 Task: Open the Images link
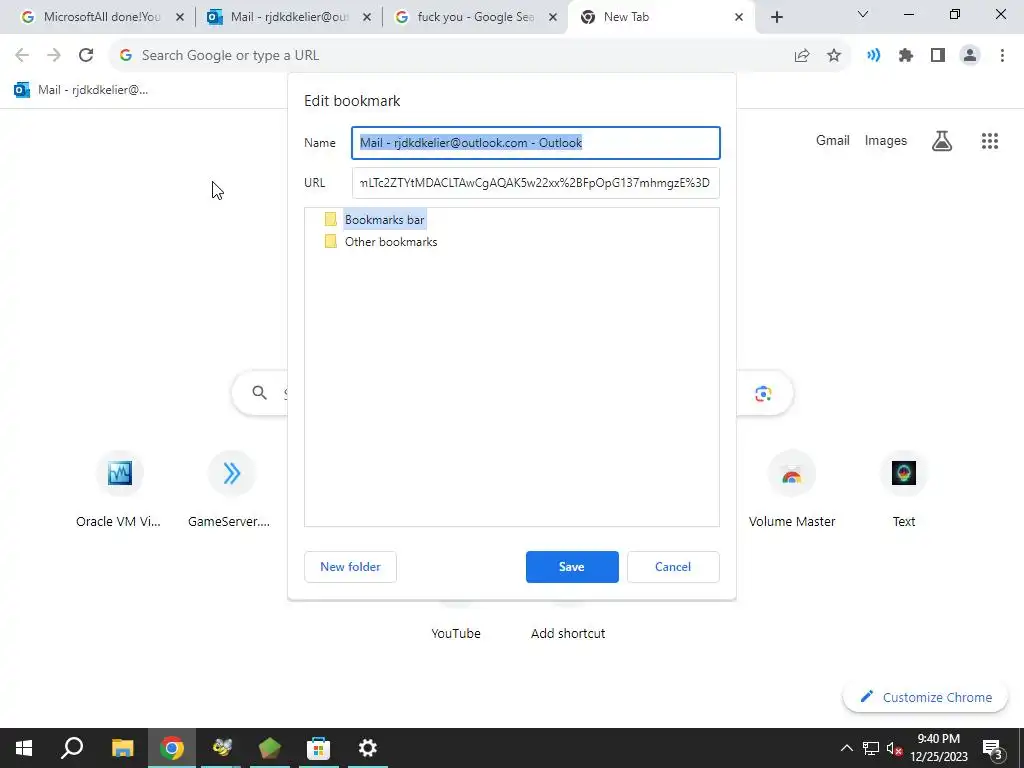pos(886,140)
